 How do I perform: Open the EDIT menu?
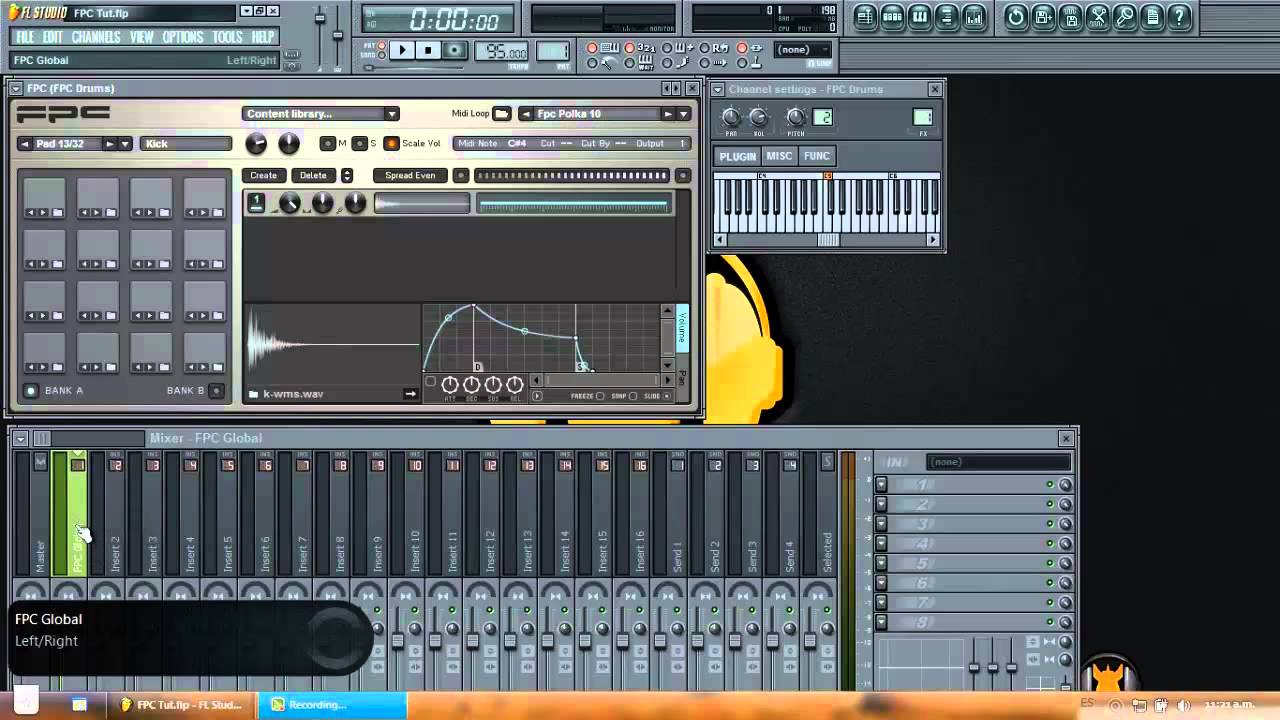coord(53,37)
